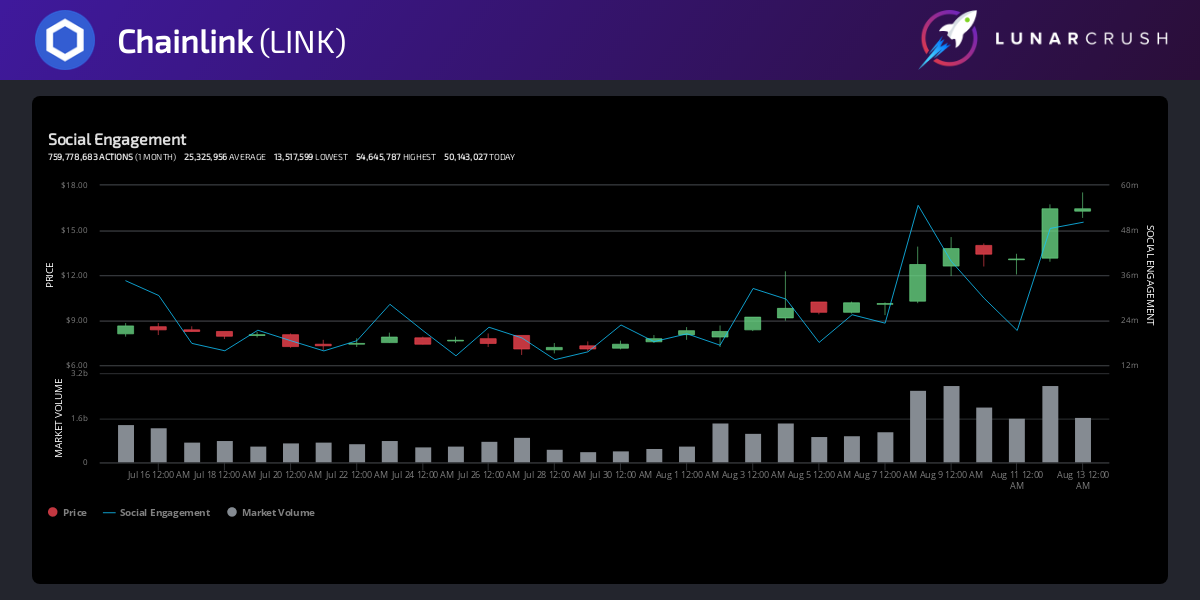Click the LunarCrush rocket logo
1200x600 pixels.
(949, 40)
